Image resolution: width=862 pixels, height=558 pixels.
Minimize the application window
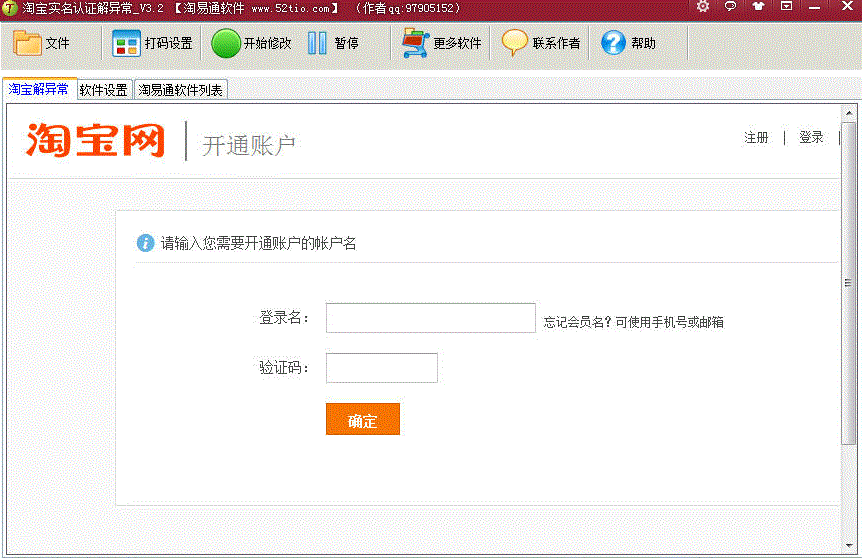pos(815,7)
